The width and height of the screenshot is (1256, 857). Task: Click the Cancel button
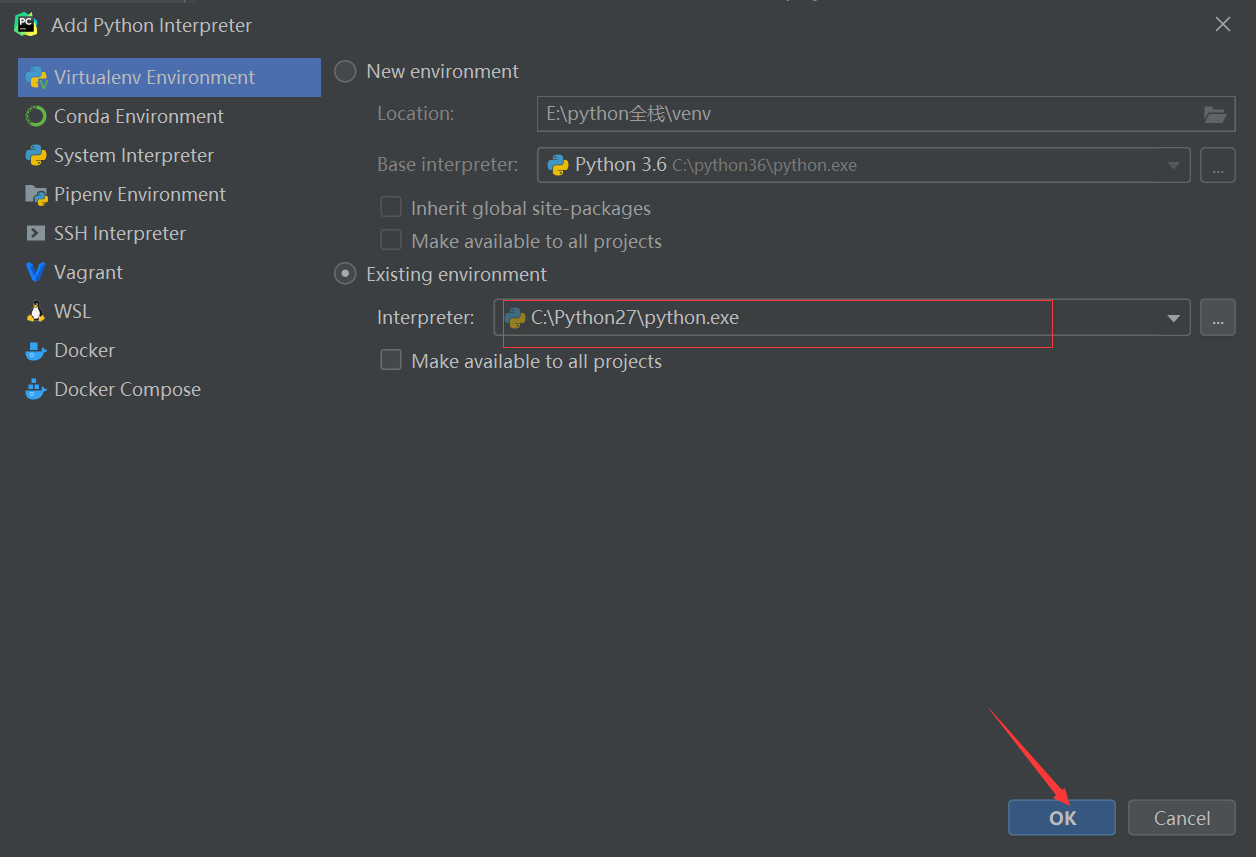click(1182, 818)
